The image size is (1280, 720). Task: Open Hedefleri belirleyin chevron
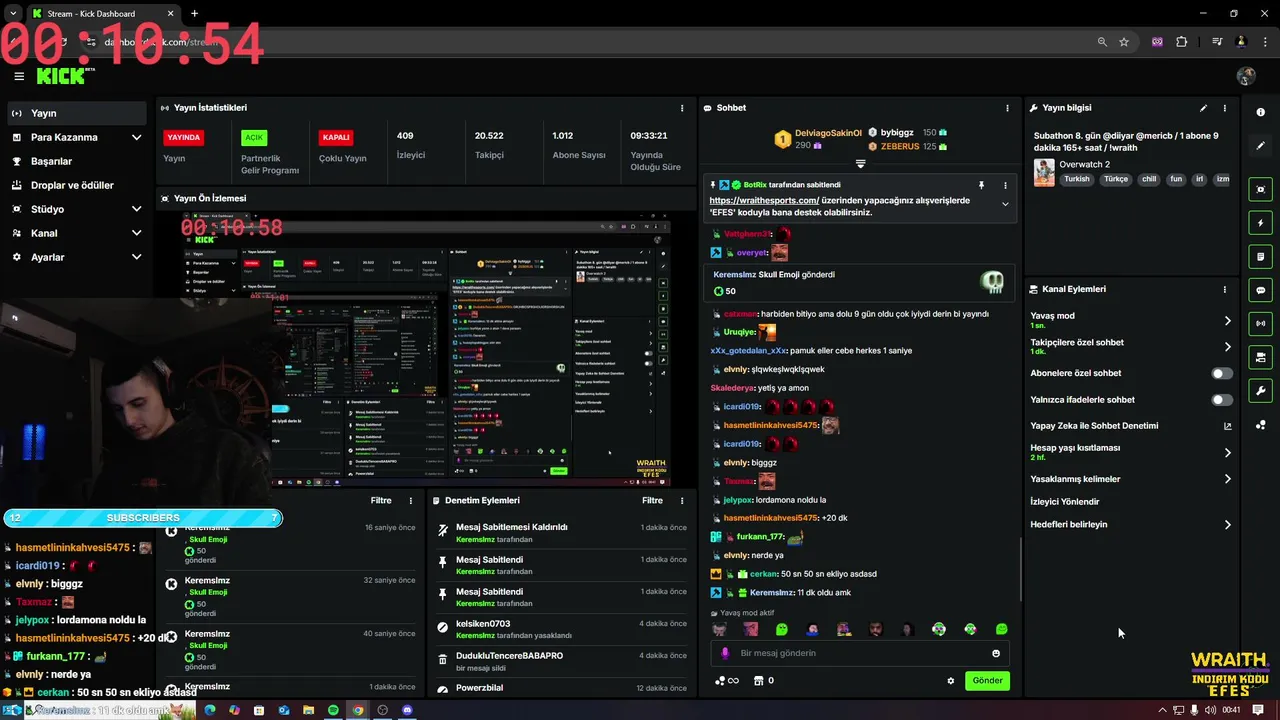[1227, 525]
